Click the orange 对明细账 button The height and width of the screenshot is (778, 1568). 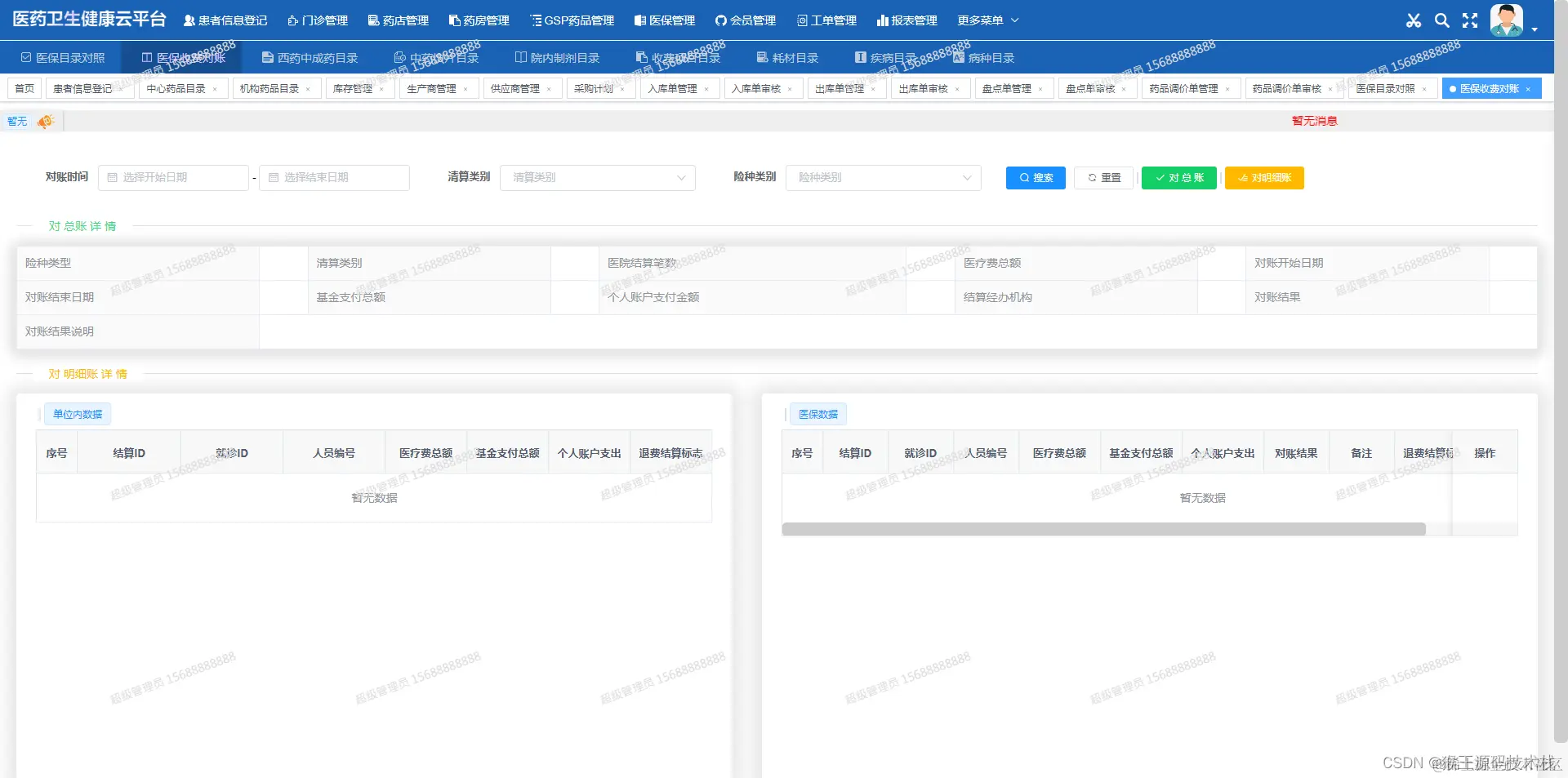[x=1264, y=178]
